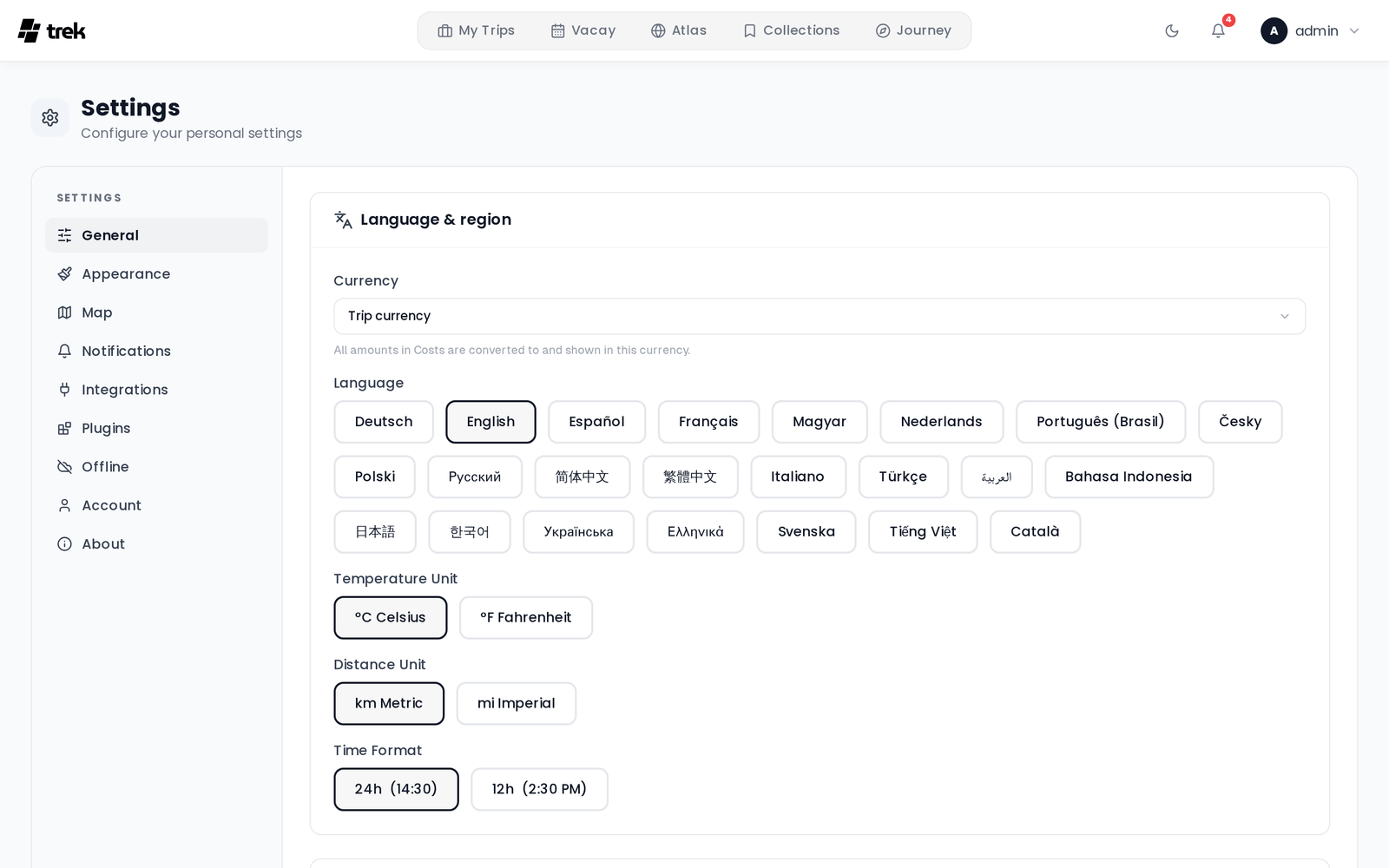
Task: Toggle dark mode moon icon
Action: pos(1172,31)
